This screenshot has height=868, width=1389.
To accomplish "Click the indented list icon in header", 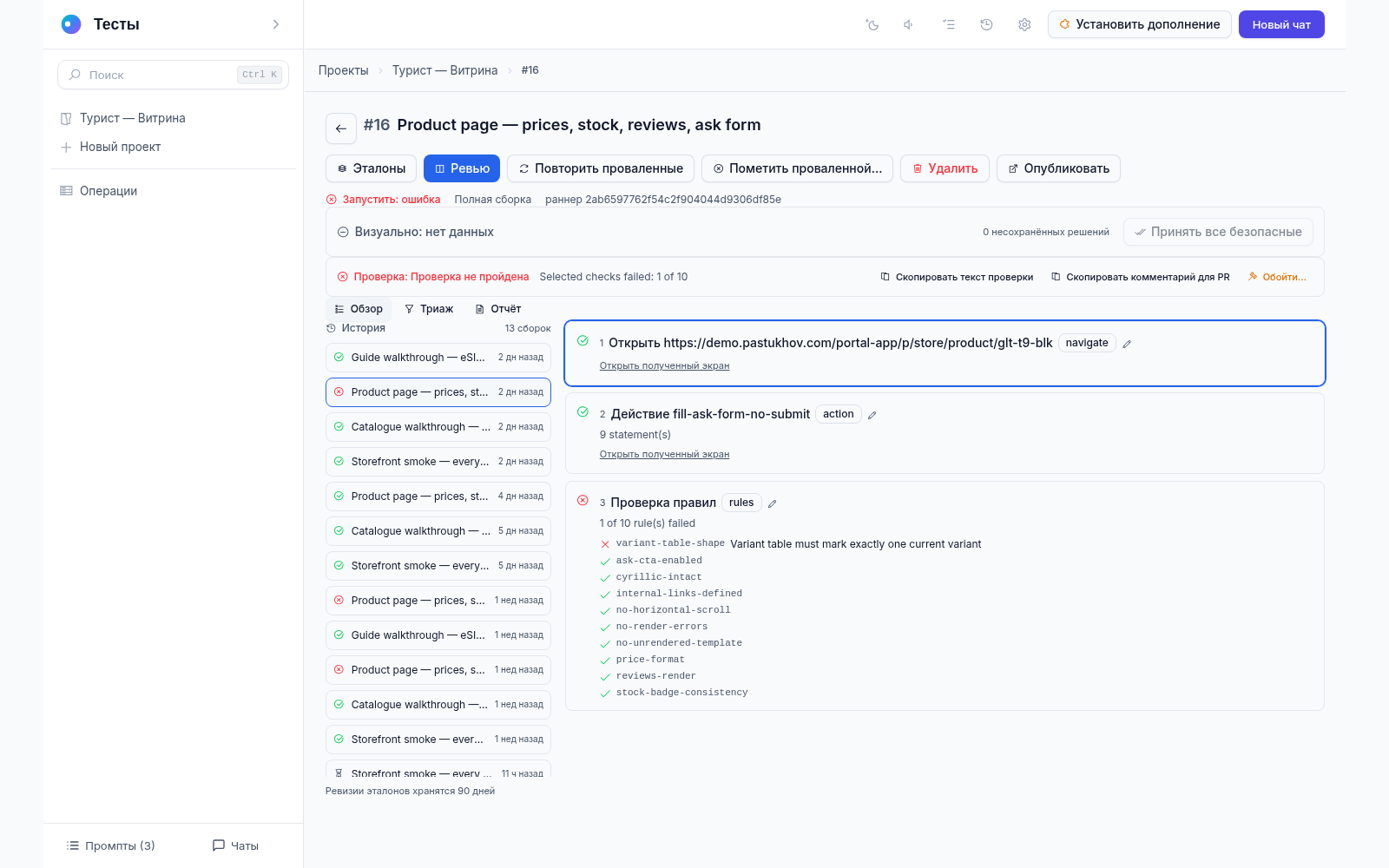I will point(949,24).
